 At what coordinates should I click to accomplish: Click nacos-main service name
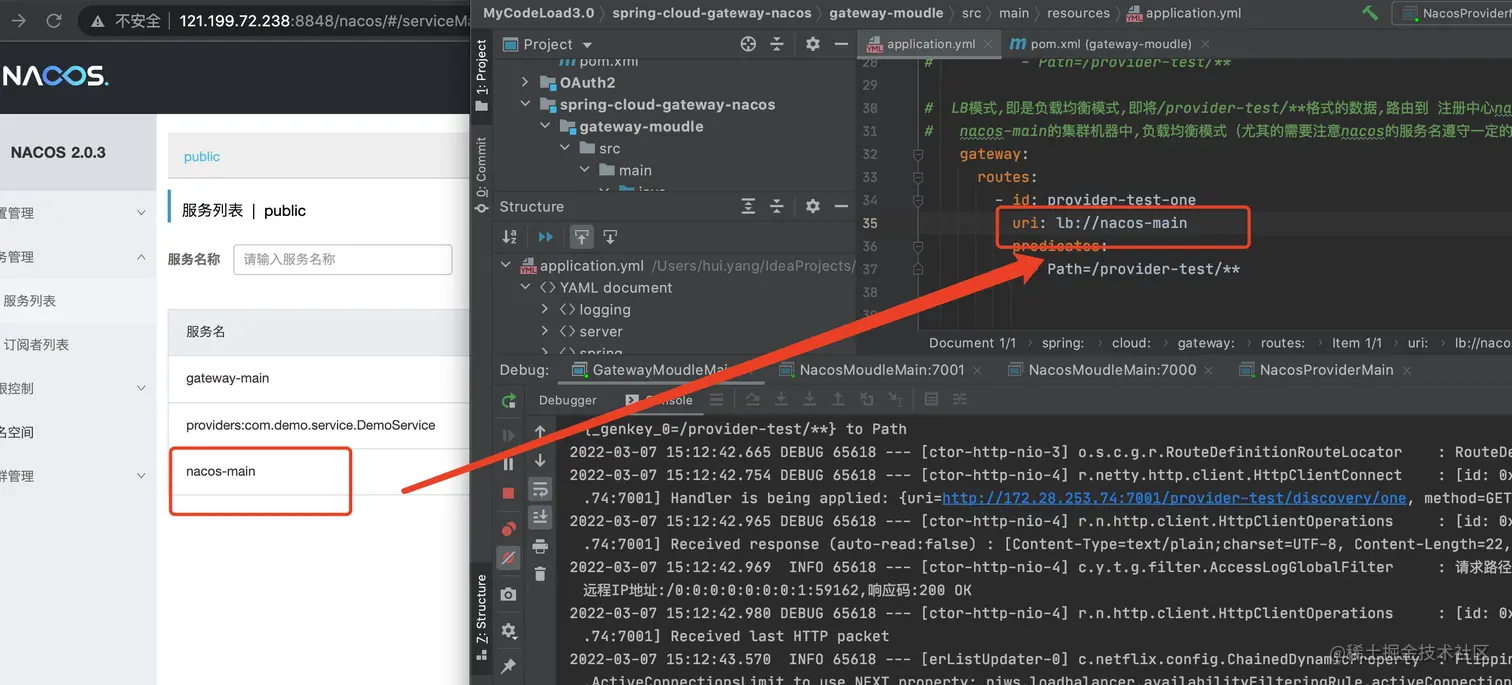221,471
